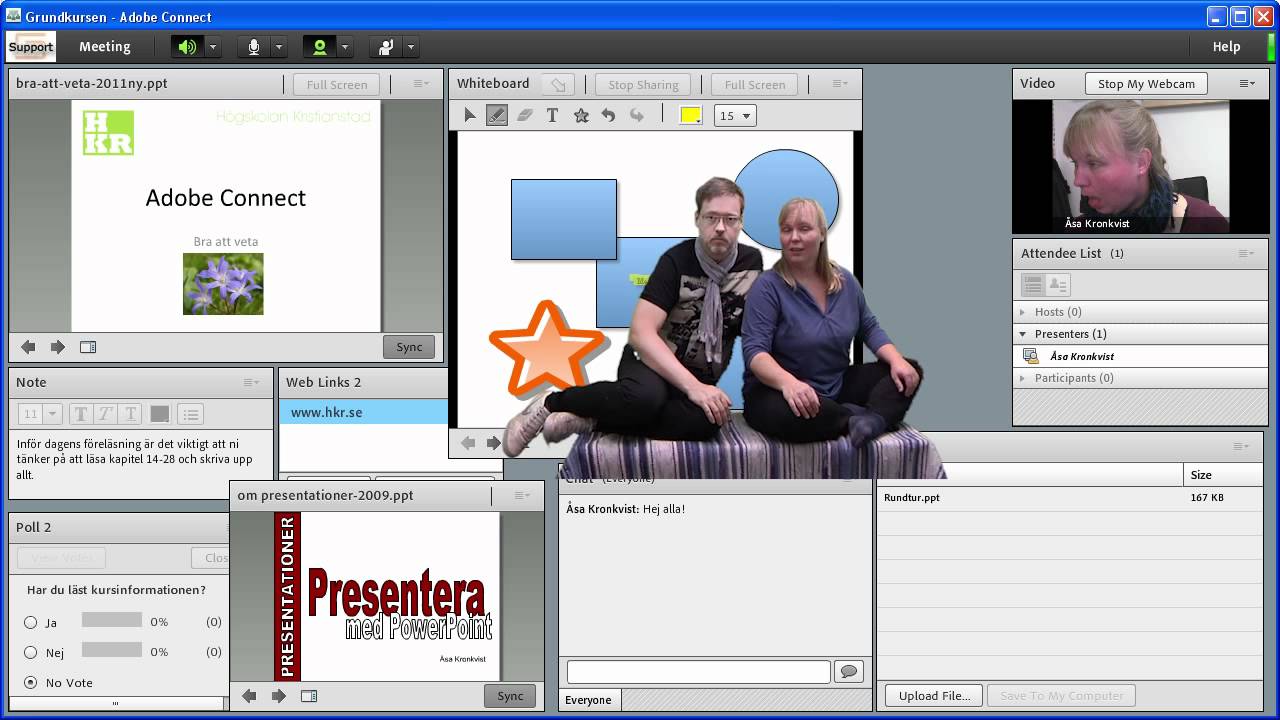Screen dimensions: 1280x720
Task: Select the whiteboard Pencil marker tool
Action: 497,115
